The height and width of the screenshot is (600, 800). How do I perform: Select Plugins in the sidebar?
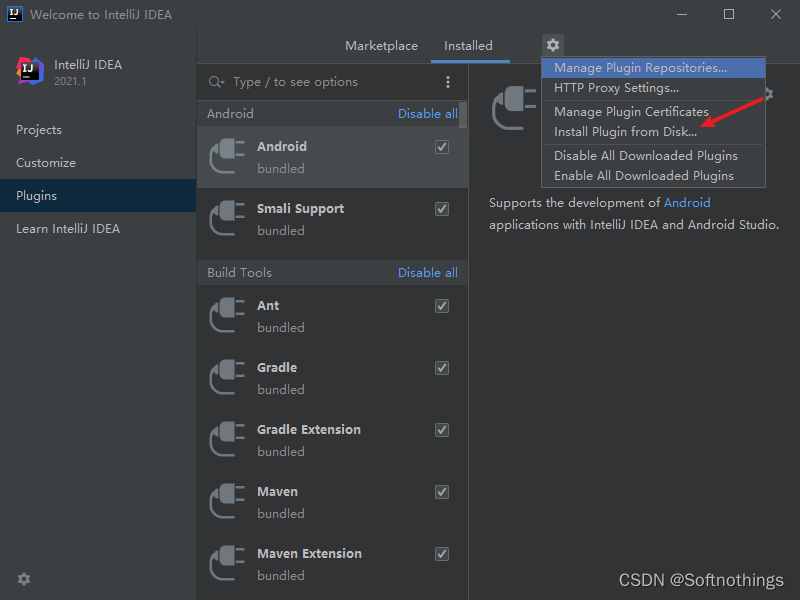tap(98, 195)
